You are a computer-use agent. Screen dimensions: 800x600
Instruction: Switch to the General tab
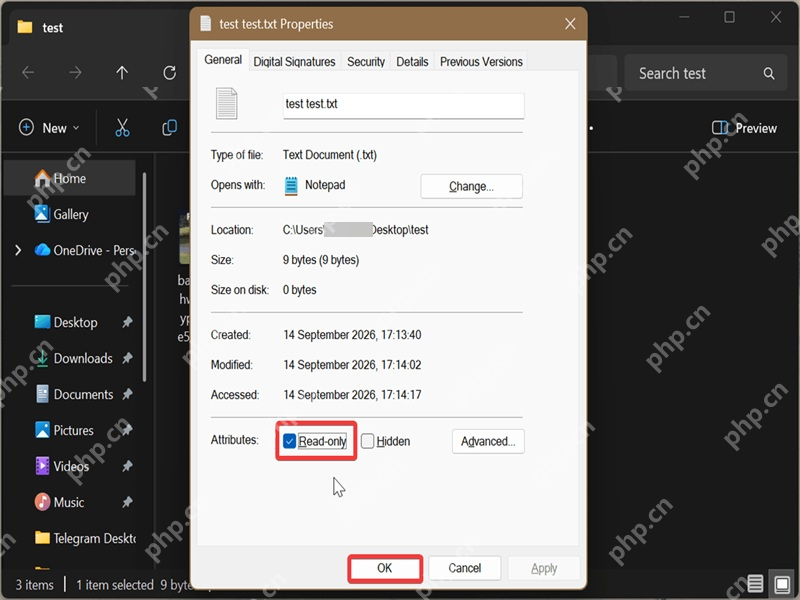coord(223,60)
